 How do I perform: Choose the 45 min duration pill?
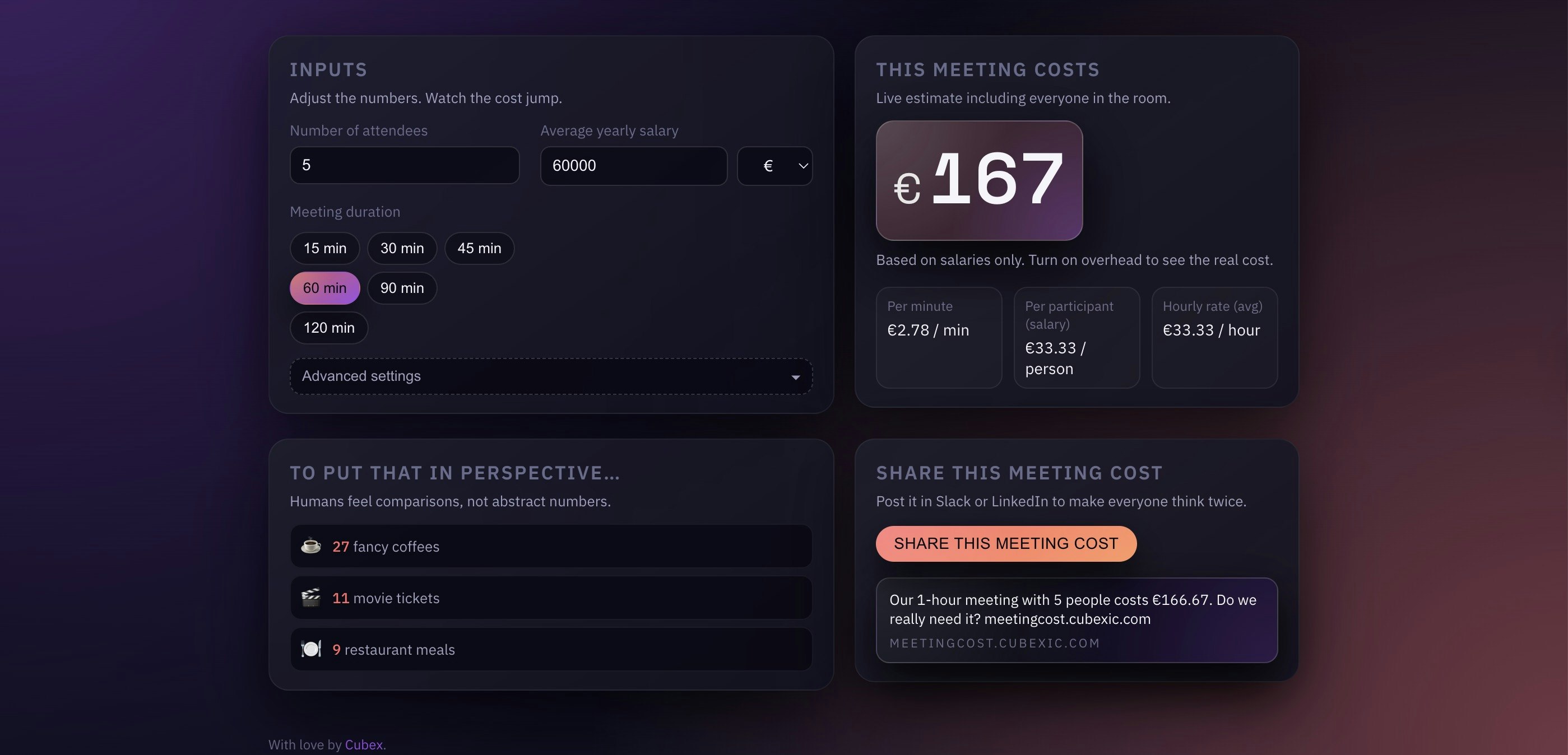click(x=479, y=248)
